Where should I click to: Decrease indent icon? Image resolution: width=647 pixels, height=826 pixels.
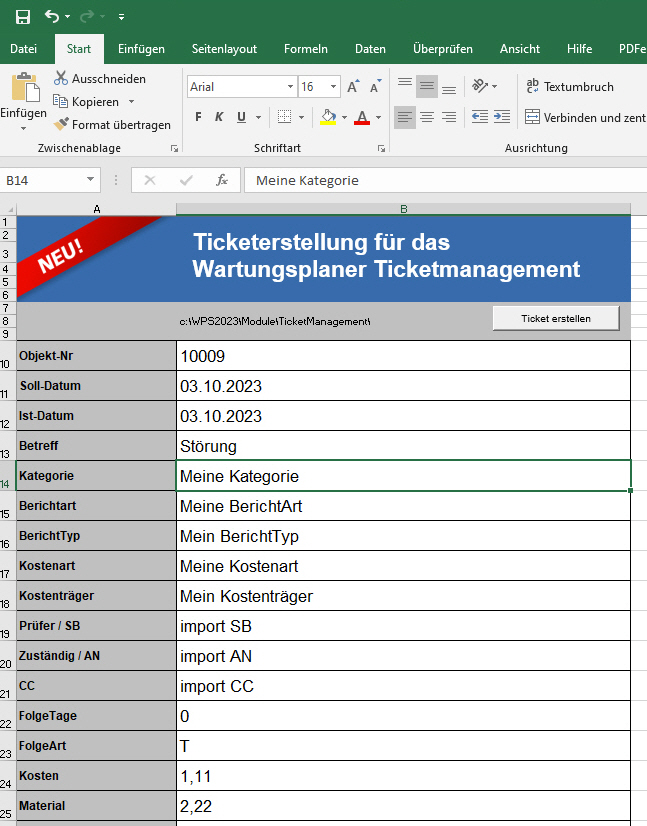[x=479, y=117]
